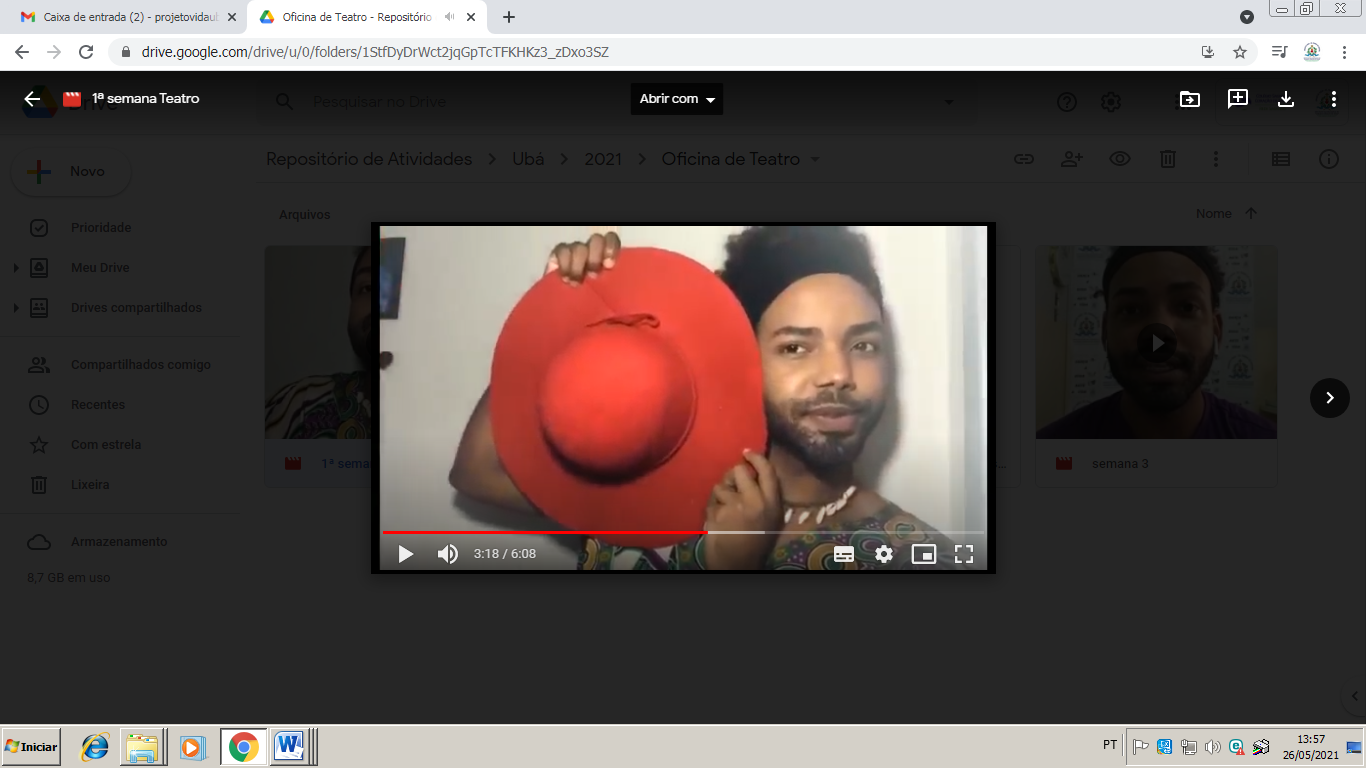Toggle picture-in-picture mini player
Viewport: 1366px width, 768px height.
tap(924, 554)
